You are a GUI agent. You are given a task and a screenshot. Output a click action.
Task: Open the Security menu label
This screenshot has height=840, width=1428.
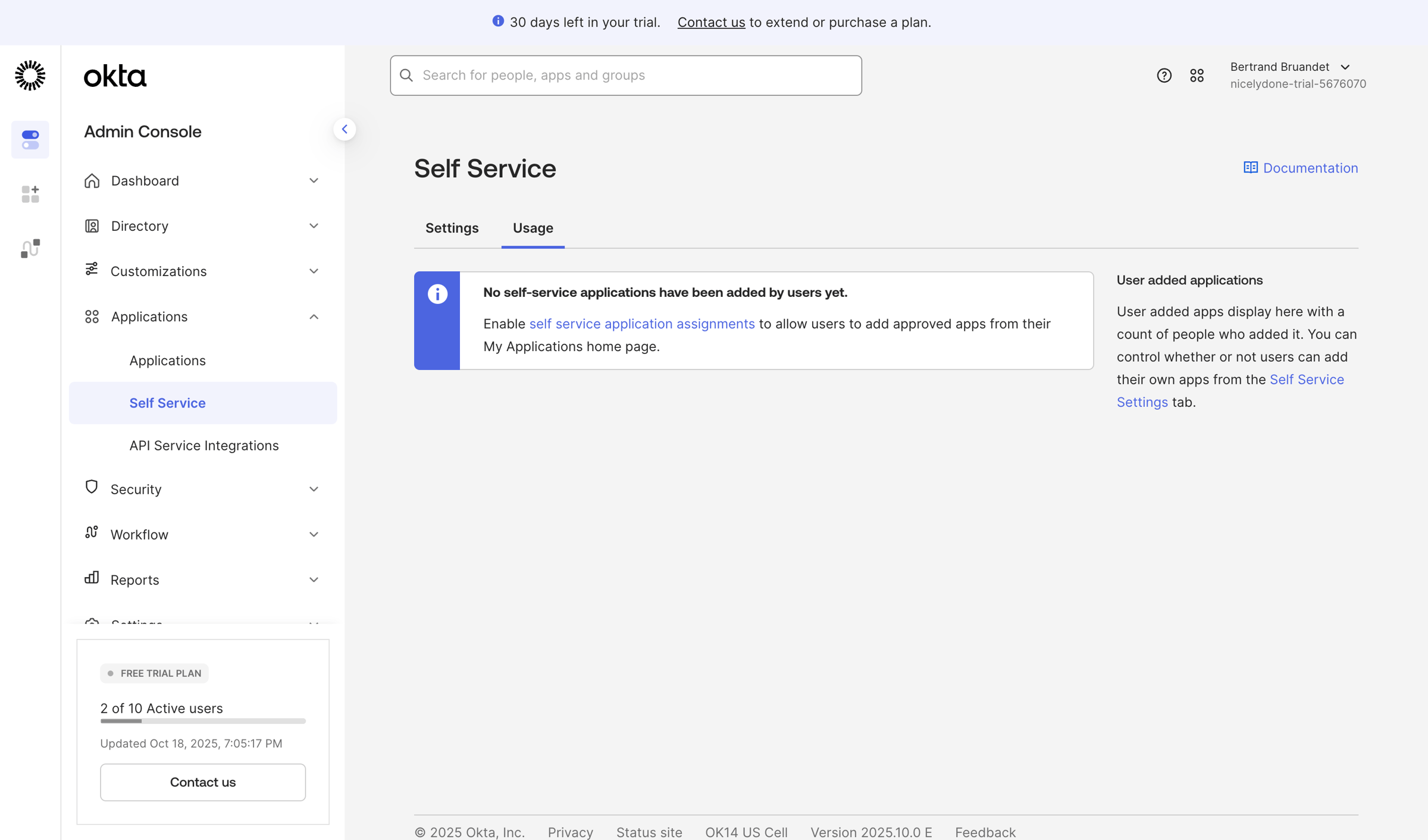pos(136,489)
